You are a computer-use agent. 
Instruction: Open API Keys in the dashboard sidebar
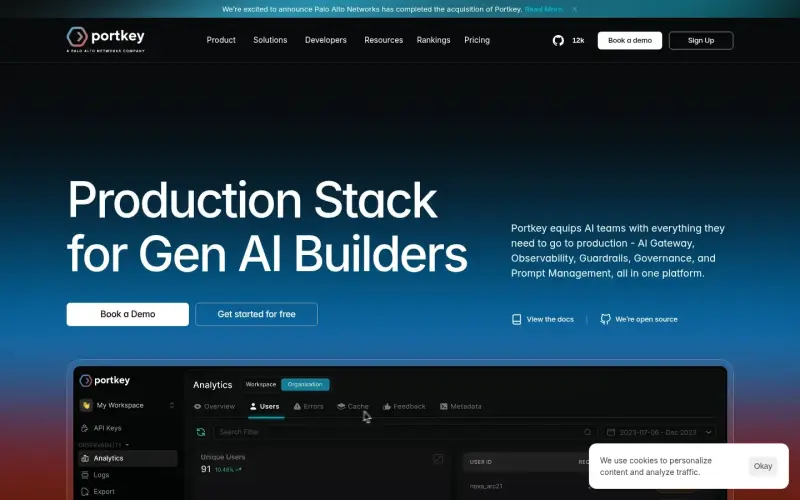tap(107, 428)
